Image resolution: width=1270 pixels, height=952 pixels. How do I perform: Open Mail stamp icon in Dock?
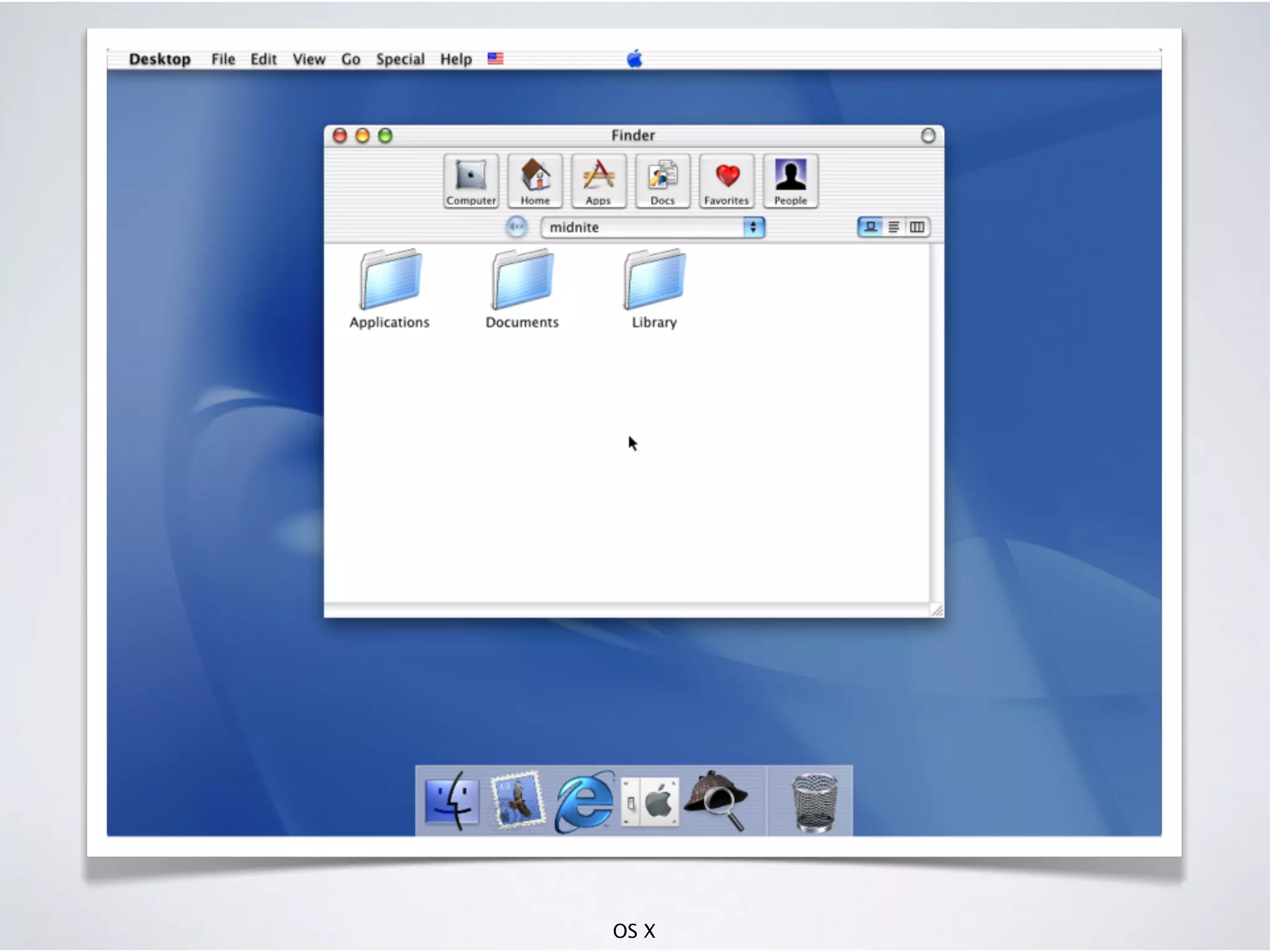(x=518, y=801)
